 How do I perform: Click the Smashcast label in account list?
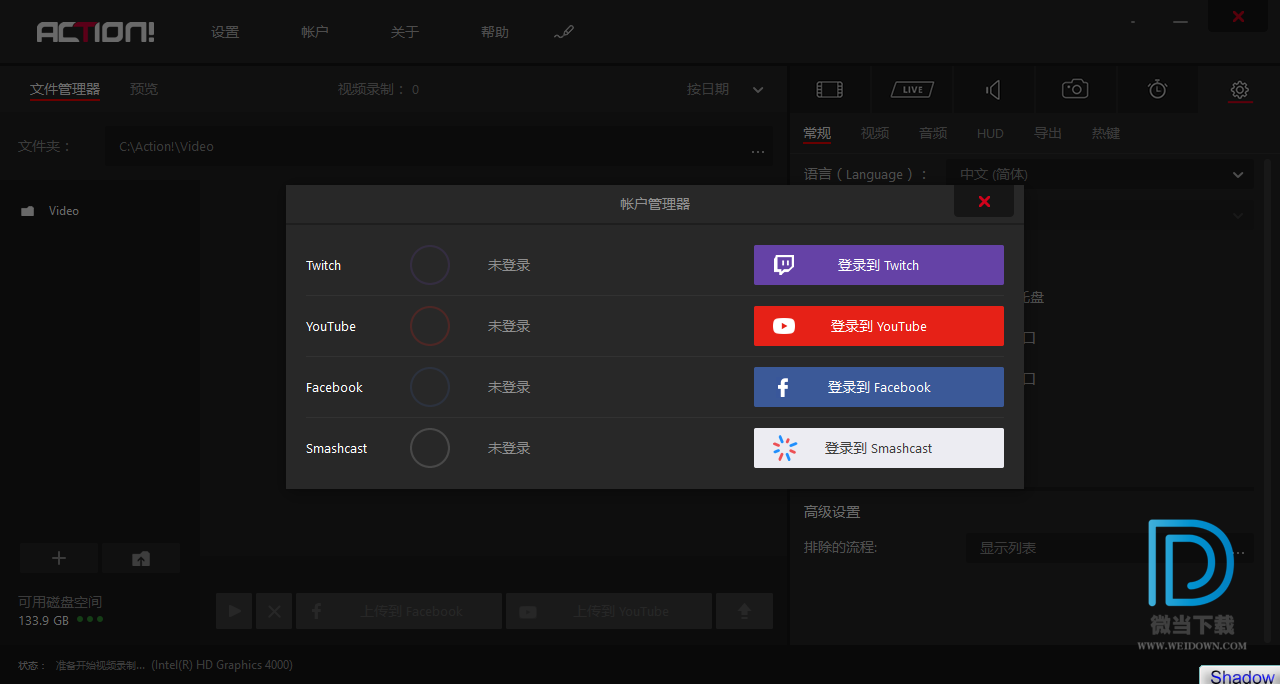tap(337, 448)
